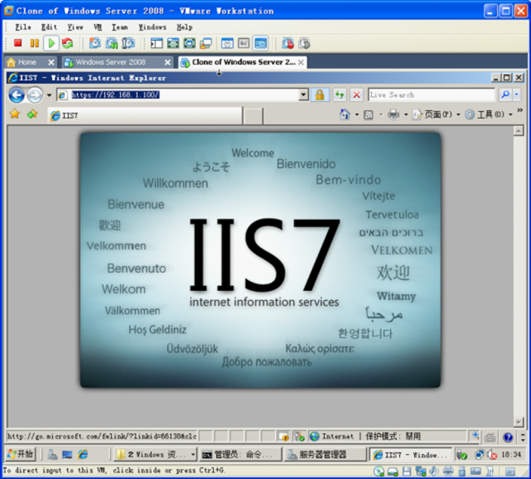Image resolution: width=531 pixels, height=479 pixels.
Task: Click the orange suspend VM button
Action: (x=34, y=43)
